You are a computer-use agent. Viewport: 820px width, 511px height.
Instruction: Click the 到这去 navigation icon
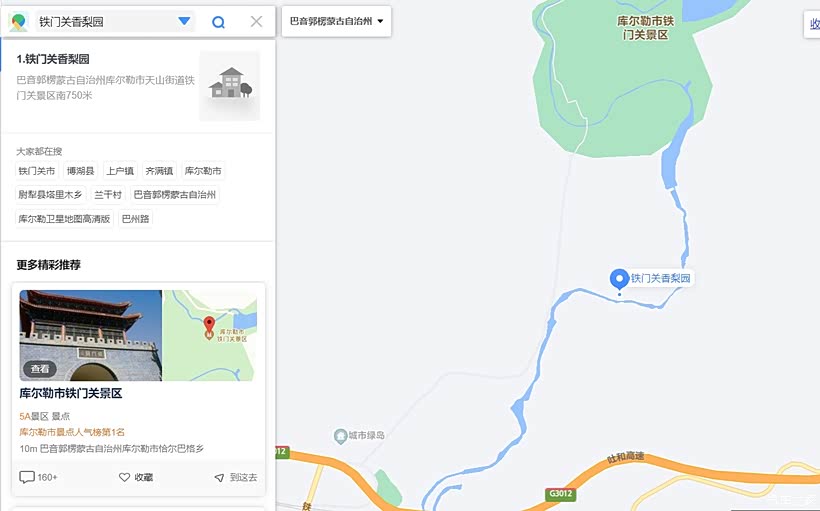click(x=220, y=478)
